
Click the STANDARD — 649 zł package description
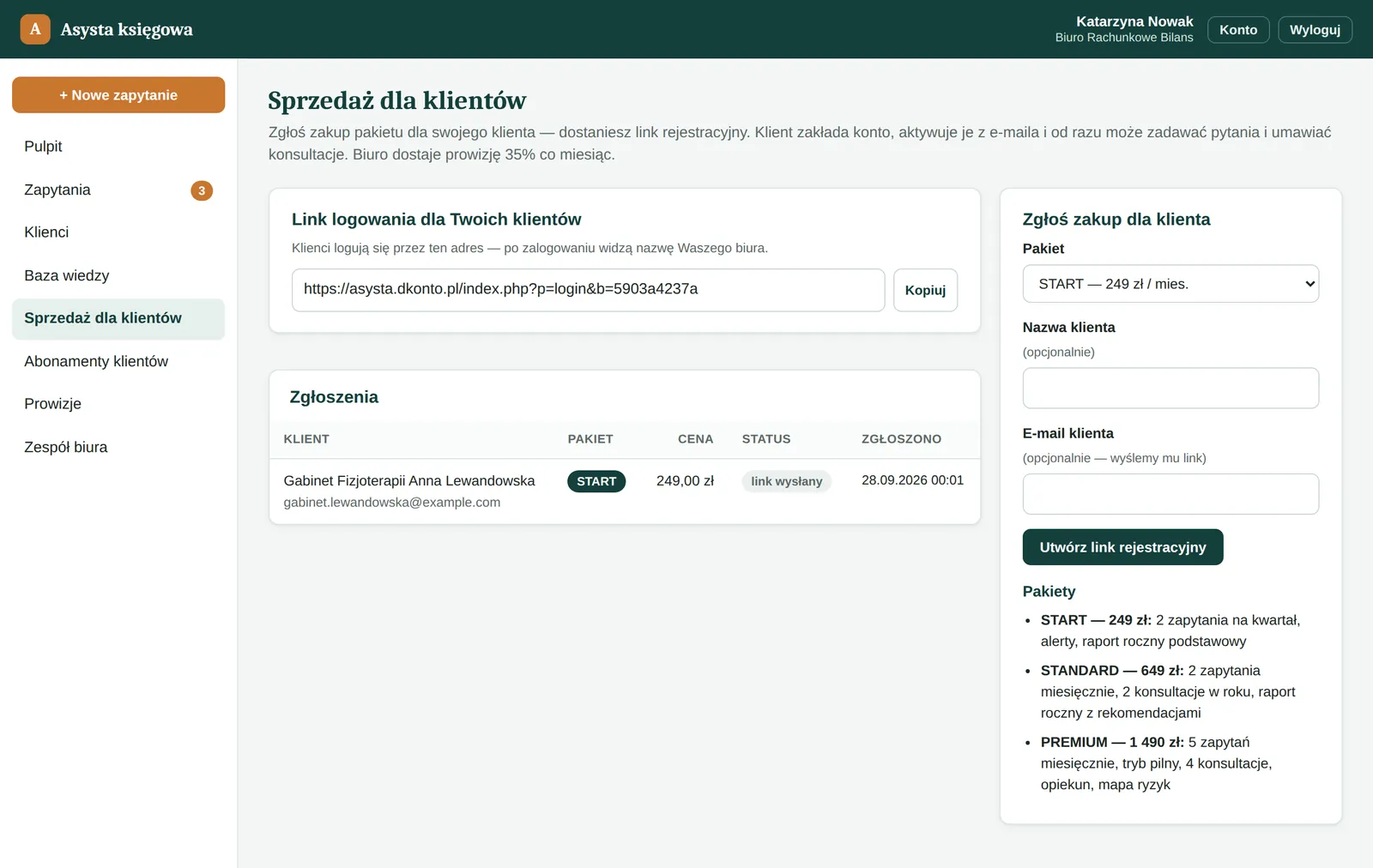(x=1168, y=691)
